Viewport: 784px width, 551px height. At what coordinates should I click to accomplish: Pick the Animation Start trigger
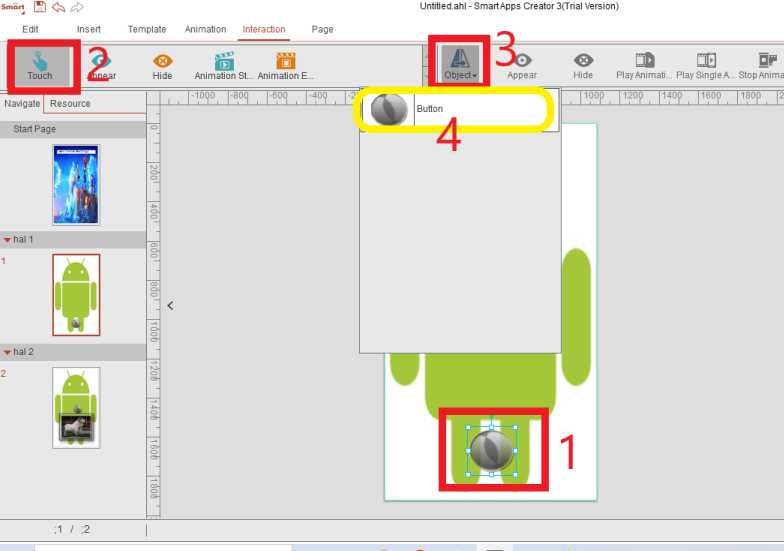tap(224, 67)
